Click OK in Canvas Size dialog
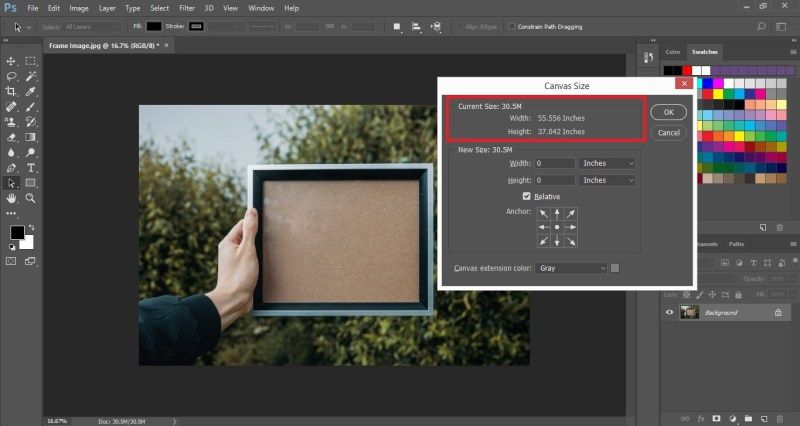800x426 pixels. point(668,112)
